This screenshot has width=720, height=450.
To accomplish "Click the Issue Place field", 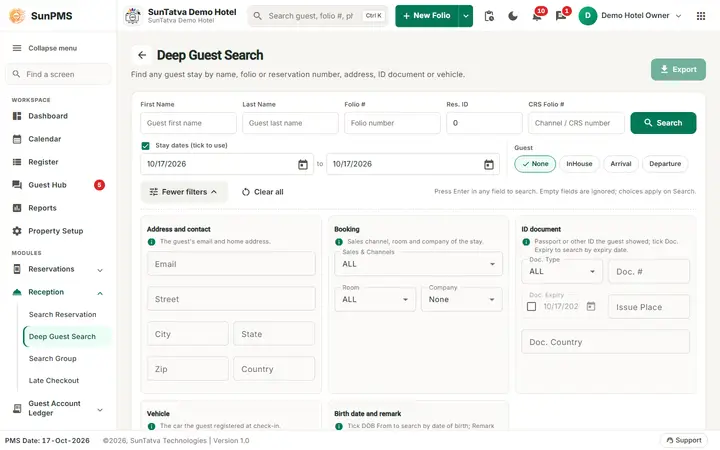I will [649, 307].
